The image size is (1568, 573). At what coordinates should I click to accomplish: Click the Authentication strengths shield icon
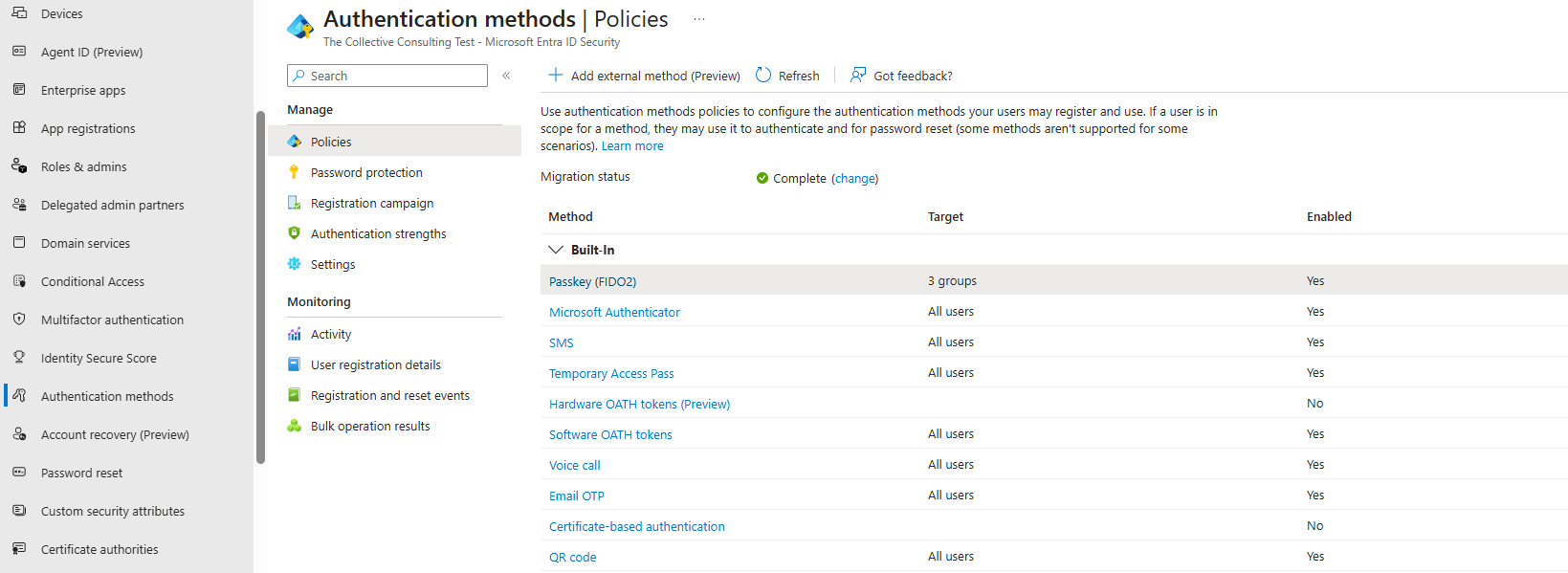(295, 233)
